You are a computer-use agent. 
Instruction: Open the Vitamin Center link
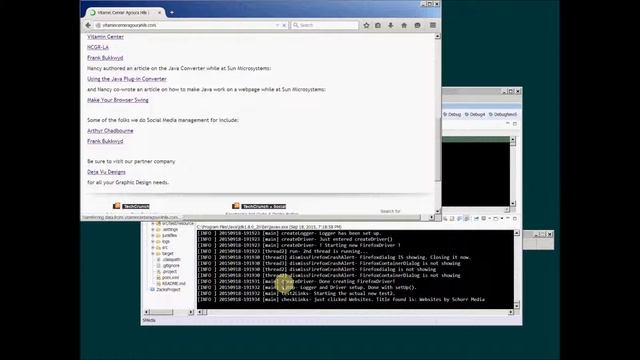105,37
